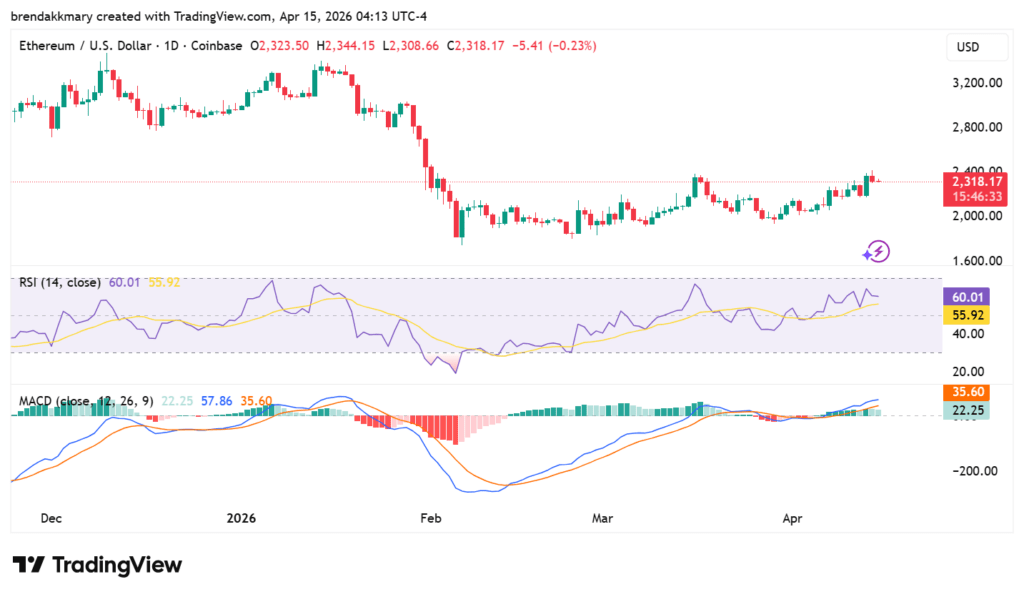Click the TradingView logo in bottom corner

[x=96, y=565]
